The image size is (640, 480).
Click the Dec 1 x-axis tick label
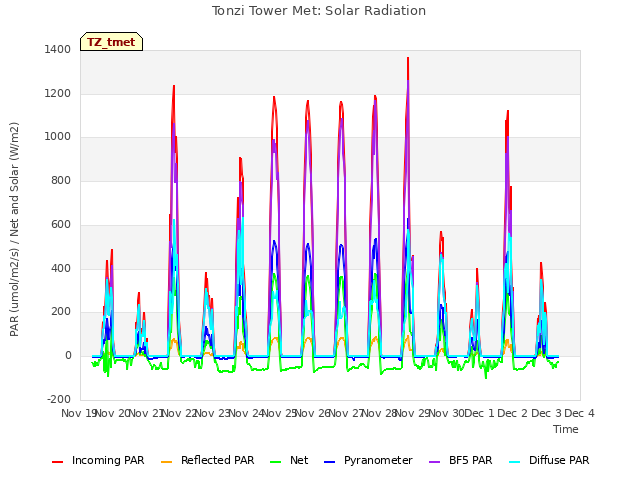coord(480,413)
